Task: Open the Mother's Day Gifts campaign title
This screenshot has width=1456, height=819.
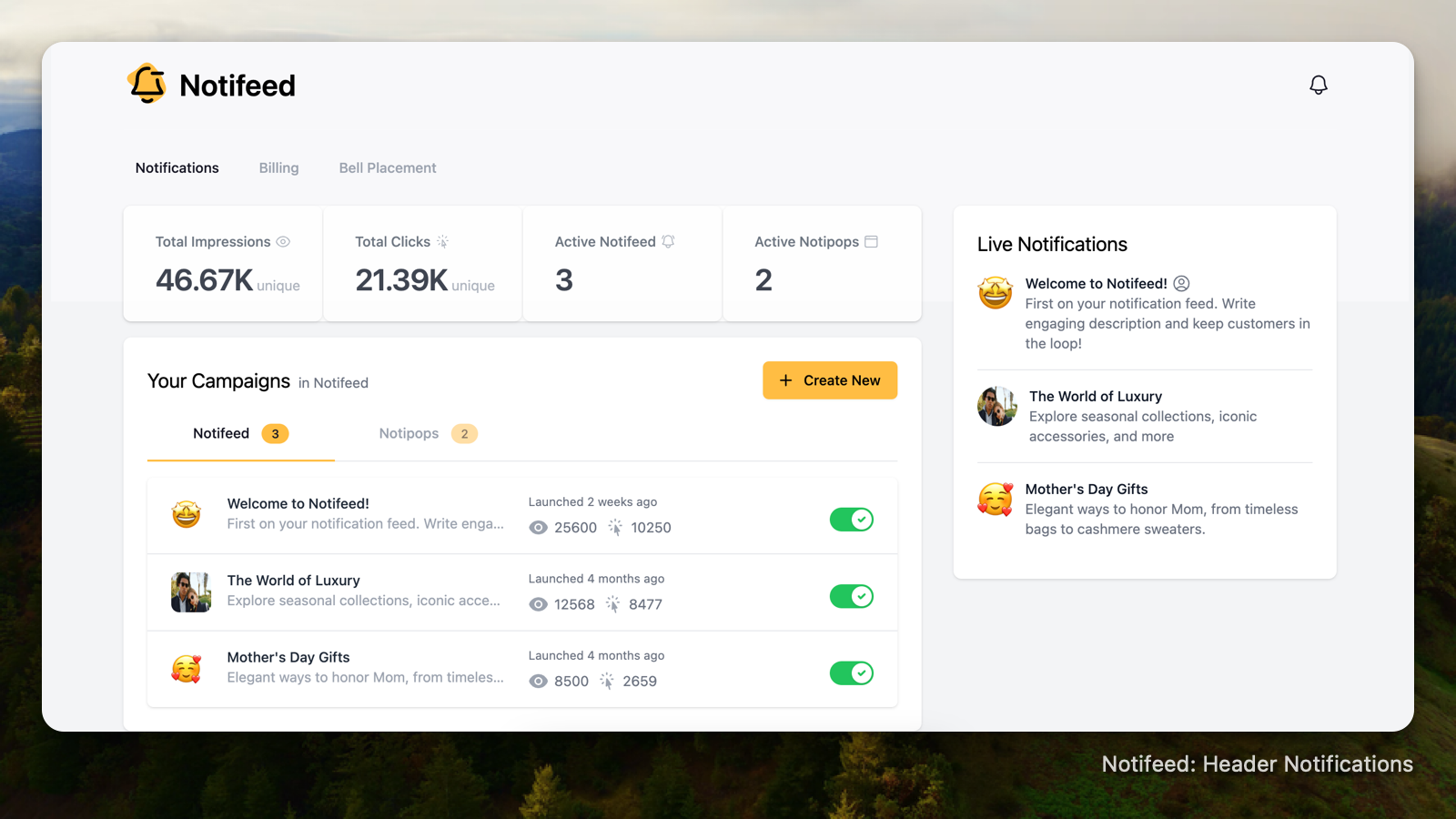Action: coord(288,657)
